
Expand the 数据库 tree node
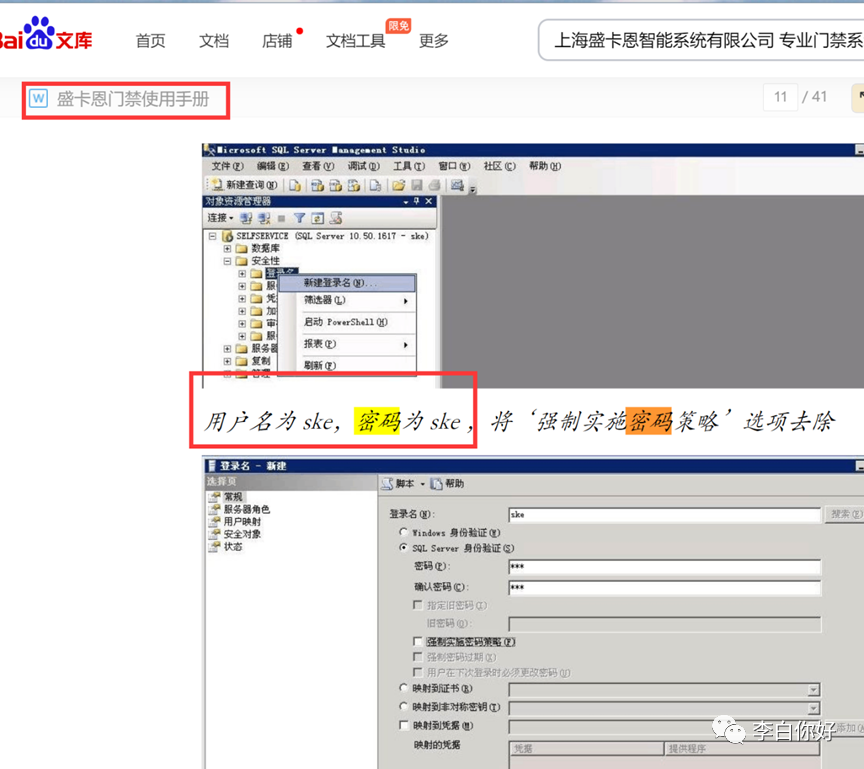click(x=227, y=249)
